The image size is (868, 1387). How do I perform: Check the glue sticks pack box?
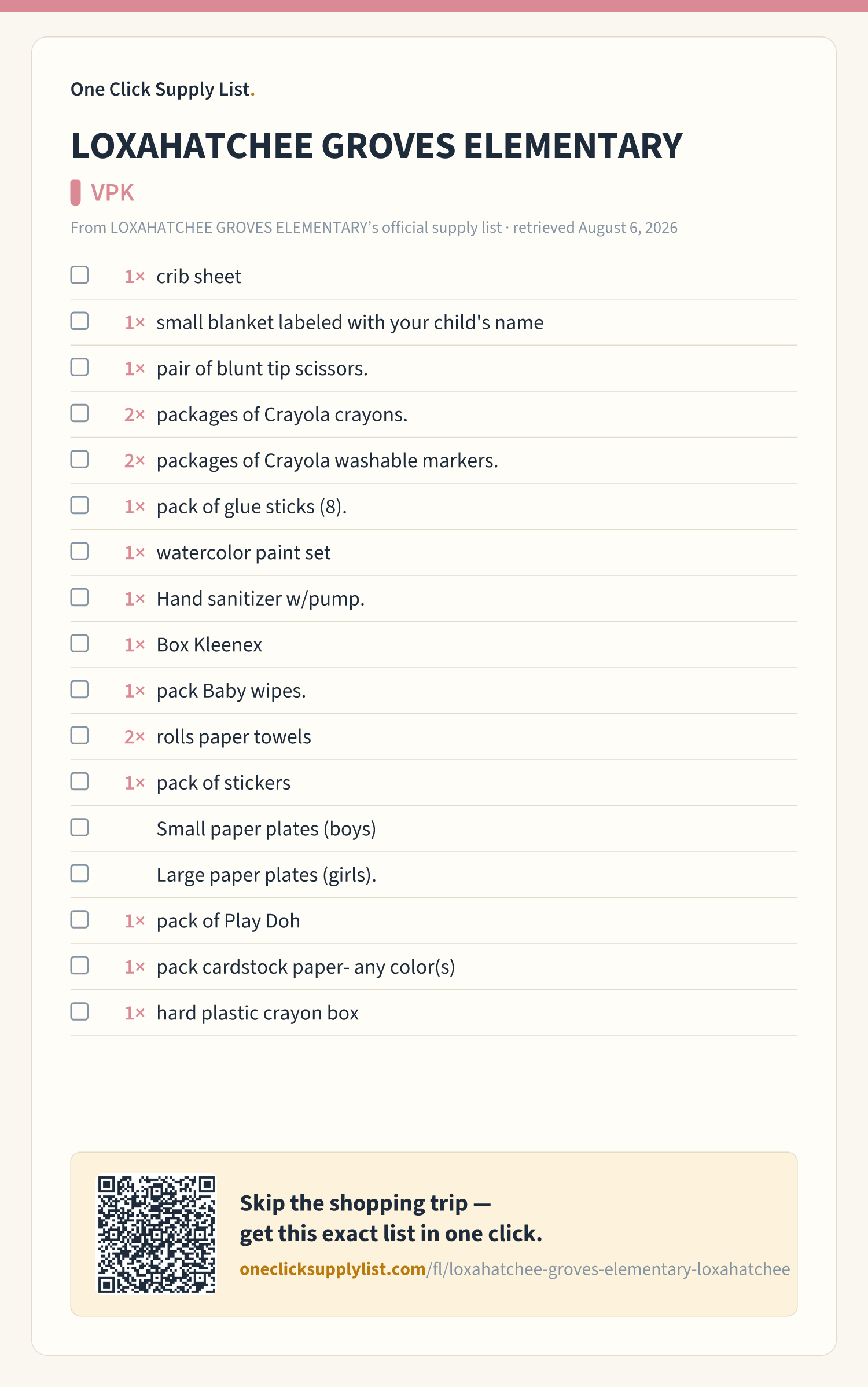(x=79, y=505)
